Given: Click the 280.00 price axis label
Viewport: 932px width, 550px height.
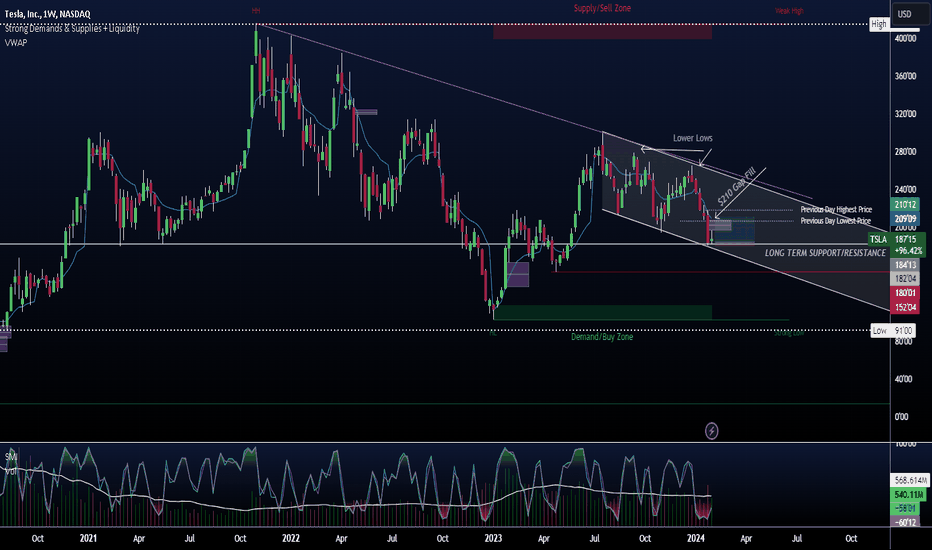Looking at the screenshot, I should (x=905, y=152).
